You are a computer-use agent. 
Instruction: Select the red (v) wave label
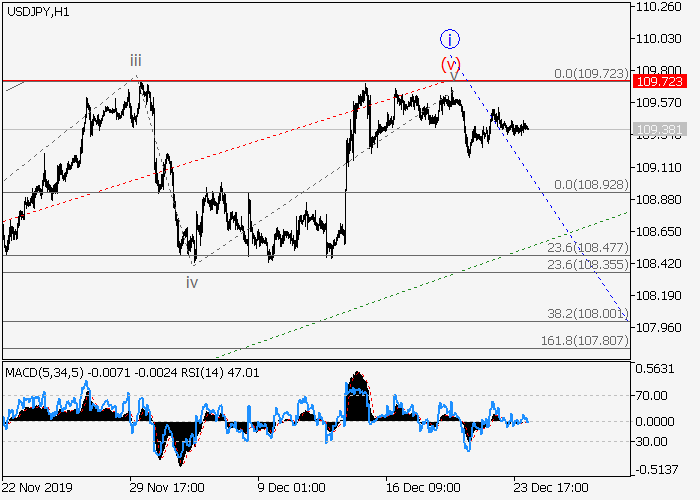point(451,63)
